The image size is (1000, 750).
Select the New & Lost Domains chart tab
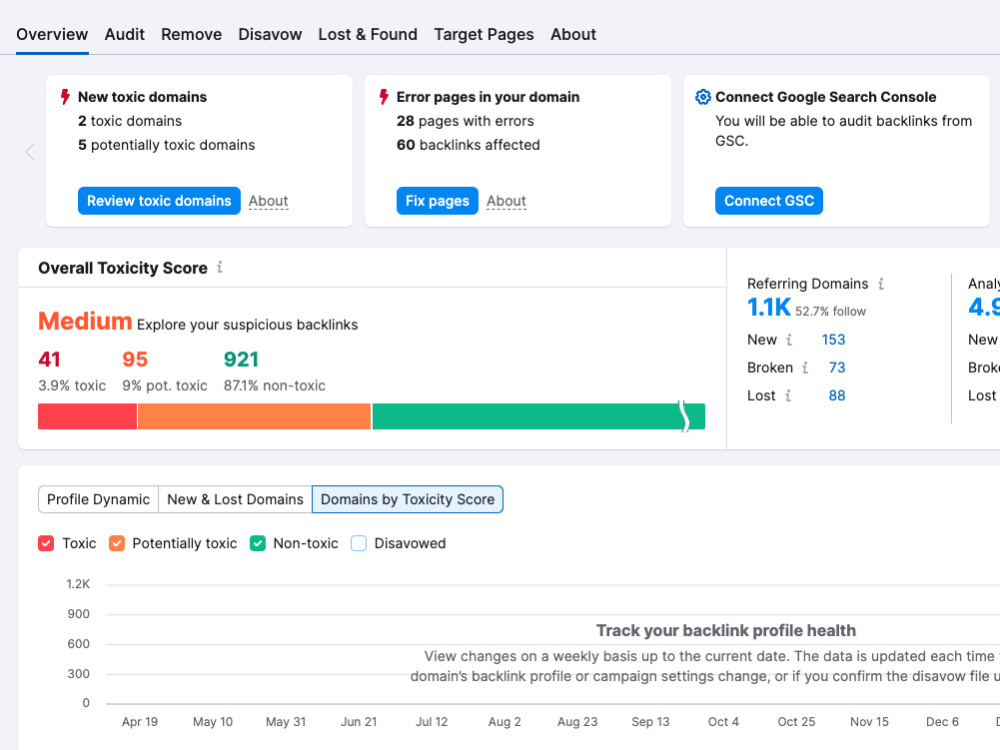point(235,499)
